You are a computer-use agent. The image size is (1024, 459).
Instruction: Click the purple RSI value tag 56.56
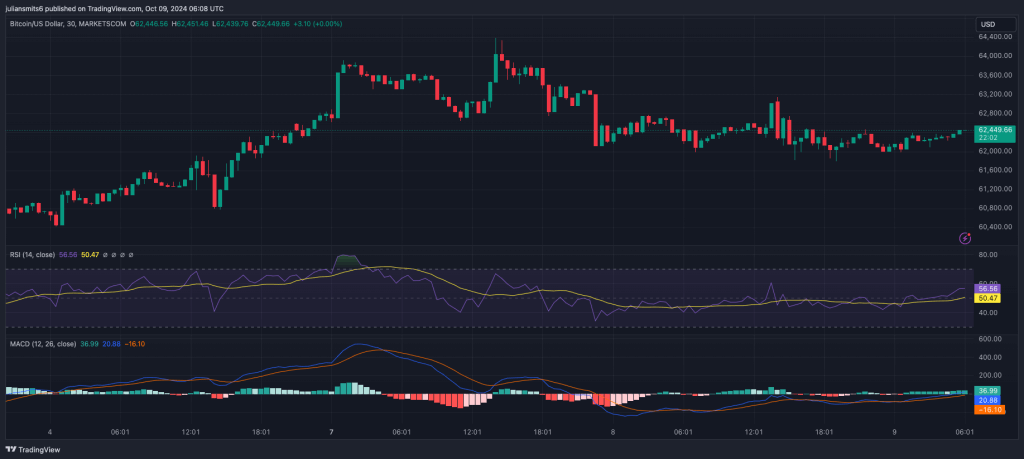[988, 288]
